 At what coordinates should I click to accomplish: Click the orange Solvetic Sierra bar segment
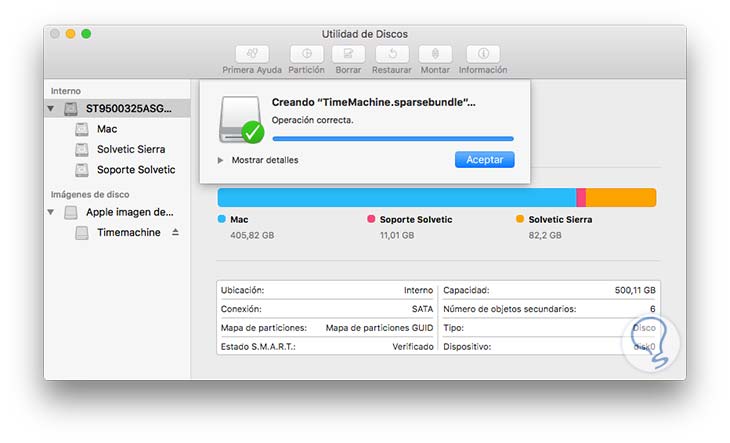[x=621, y=197]
